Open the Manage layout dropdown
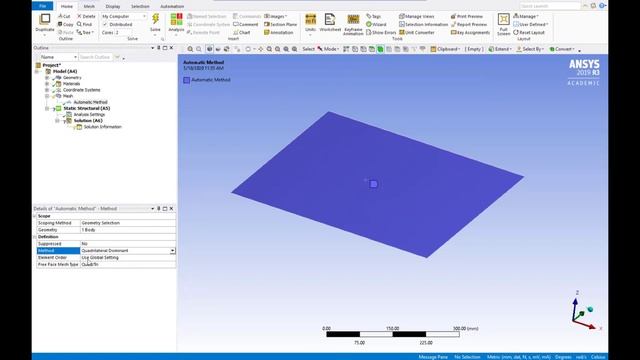Image resolution: width=640 pixels, height=360 pixels. pos(526,16)
